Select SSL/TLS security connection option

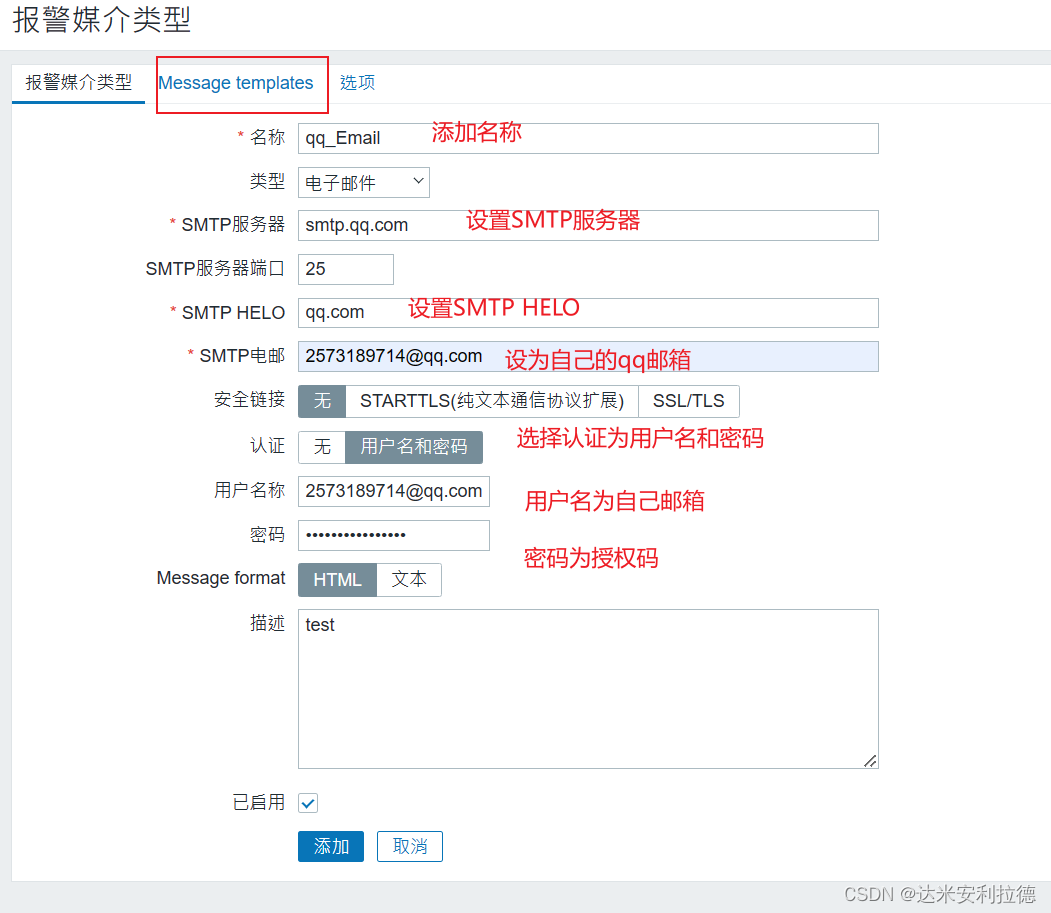pyautogui.click(x=688, y=401)
